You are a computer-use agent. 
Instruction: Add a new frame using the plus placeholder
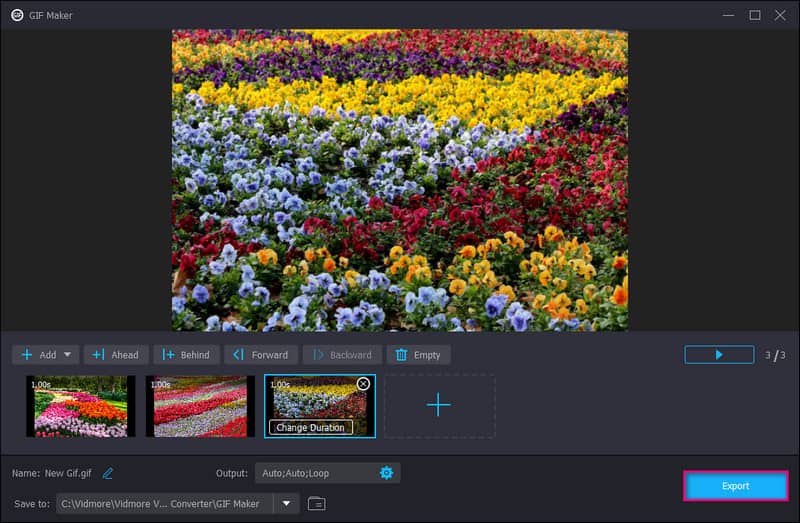438,406
